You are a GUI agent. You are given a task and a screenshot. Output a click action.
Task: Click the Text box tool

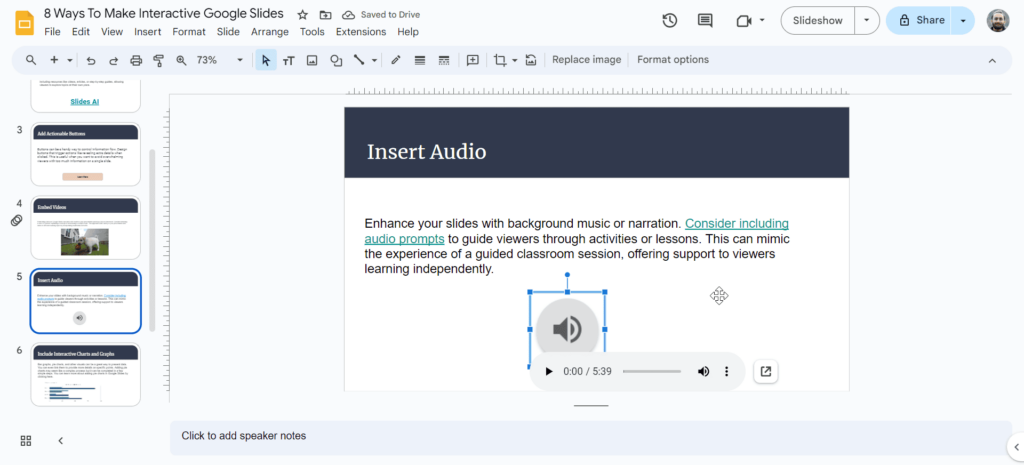(x=289, y=60)
